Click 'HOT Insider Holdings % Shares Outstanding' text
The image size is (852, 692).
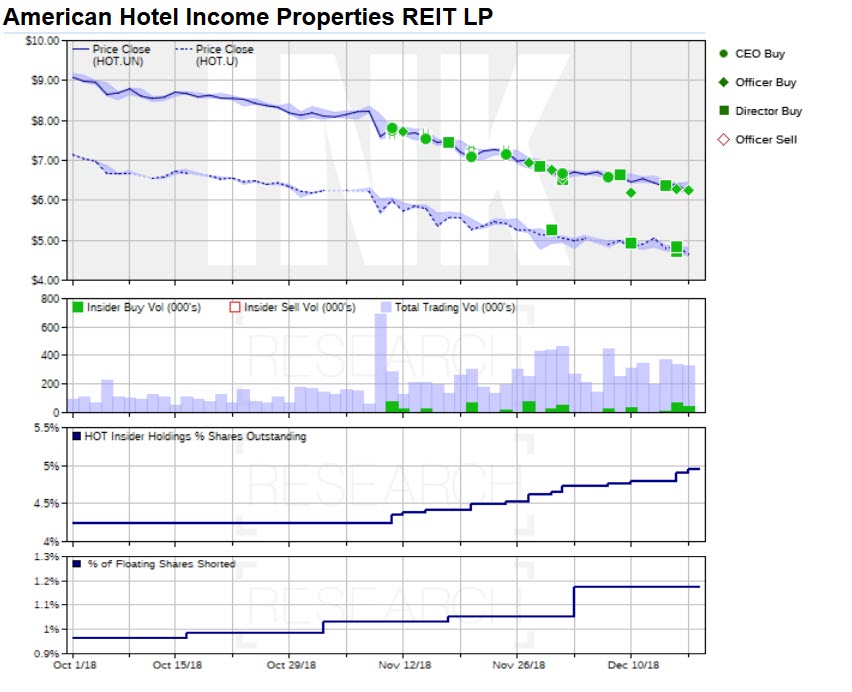[195, 436]
